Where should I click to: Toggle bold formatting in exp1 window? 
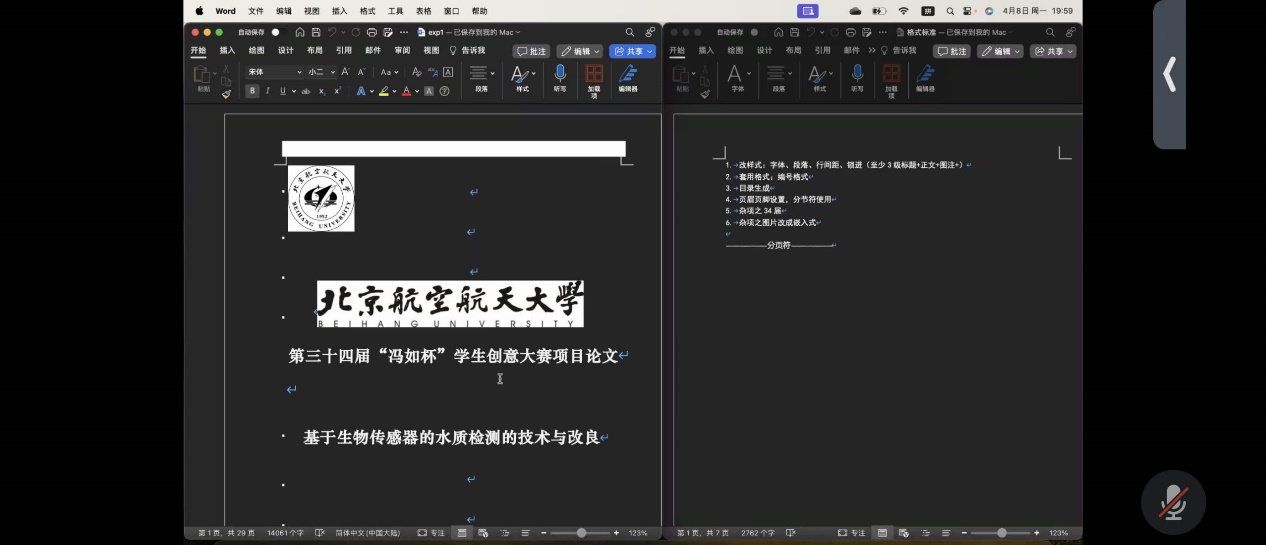tap(252, 91)
